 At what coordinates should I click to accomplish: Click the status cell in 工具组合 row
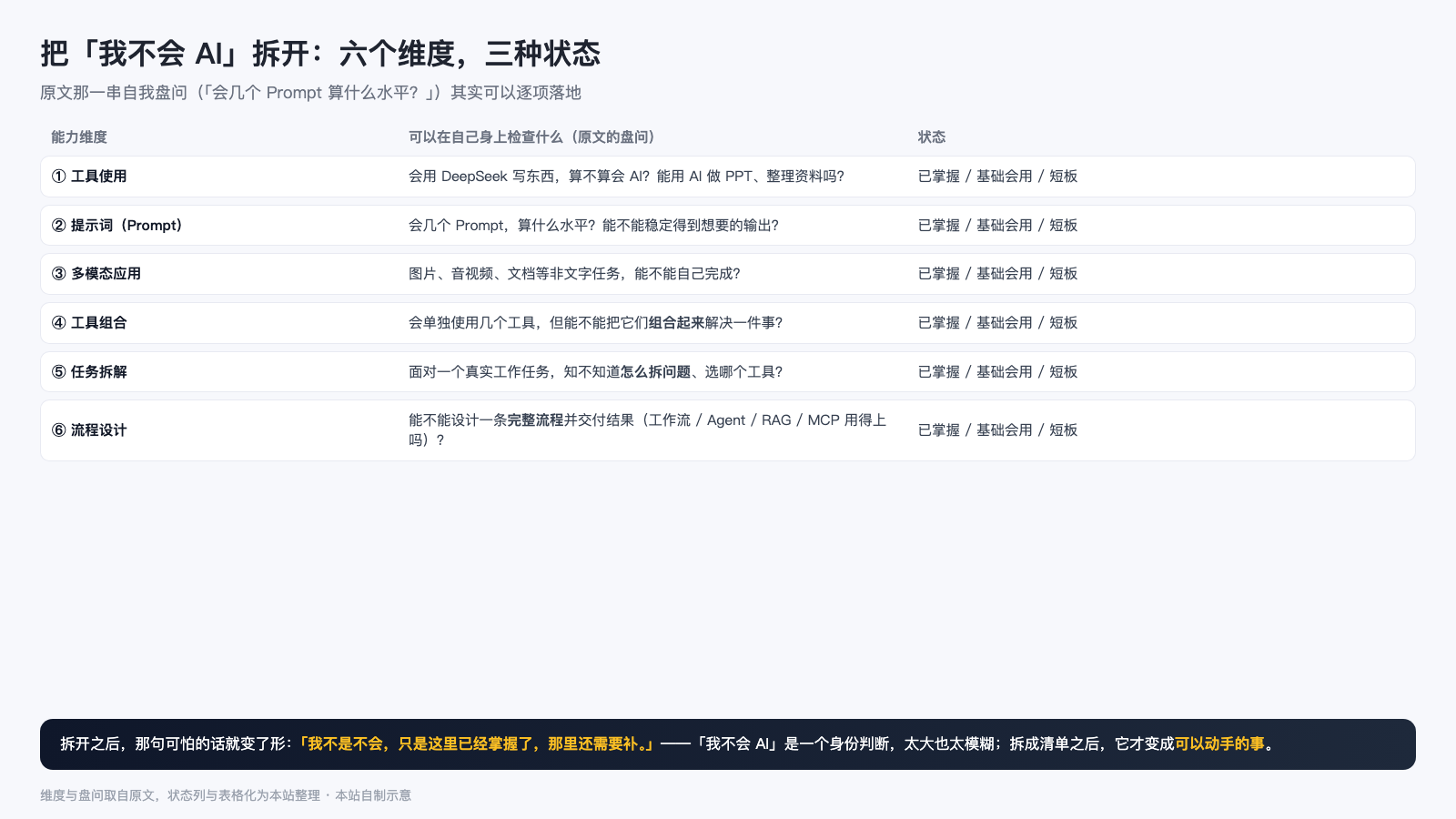[x=997, y=323]
